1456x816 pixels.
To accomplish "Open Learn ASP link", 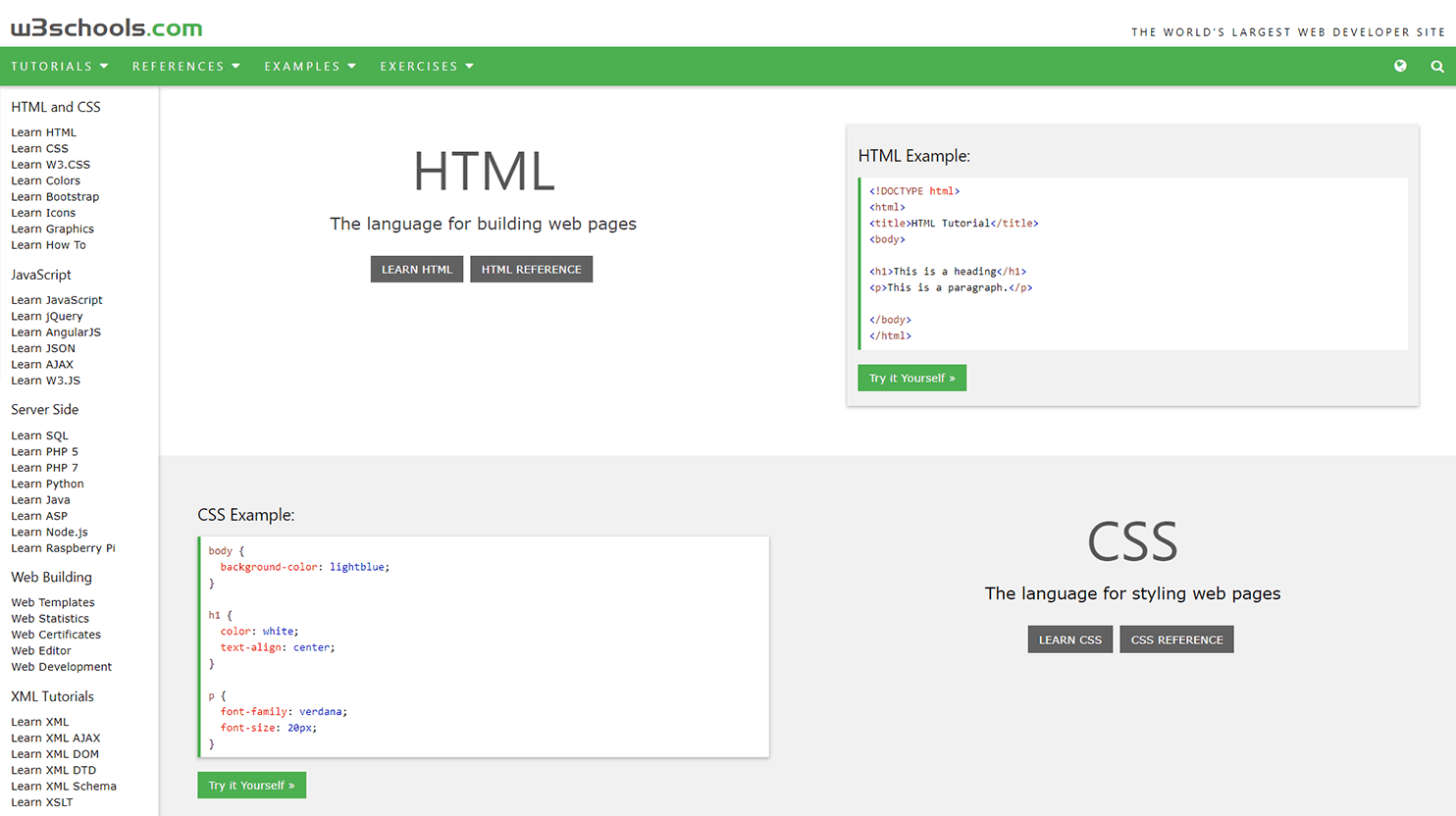I will point(39,516).
